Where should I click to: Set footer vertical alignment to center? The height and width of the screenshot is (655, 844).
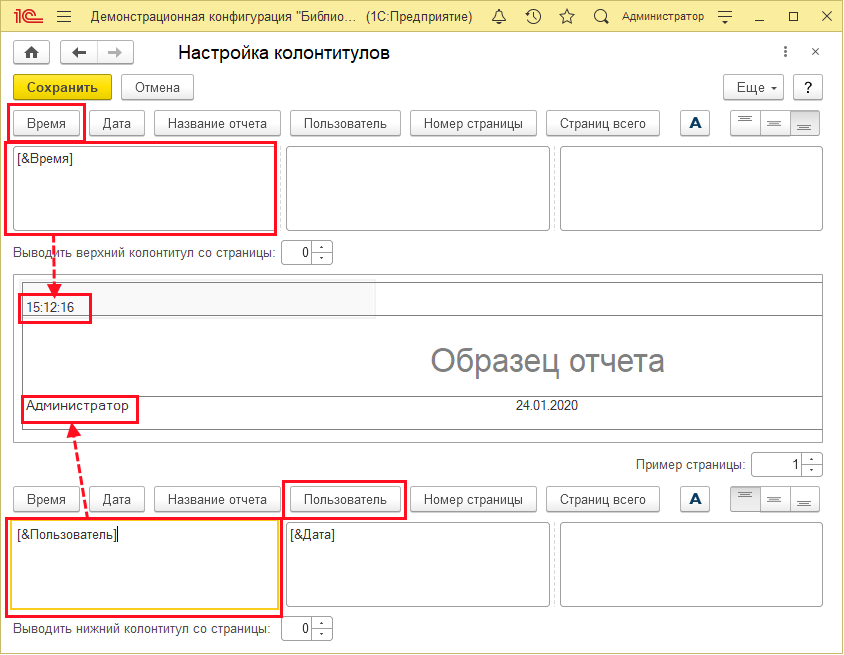775,499
